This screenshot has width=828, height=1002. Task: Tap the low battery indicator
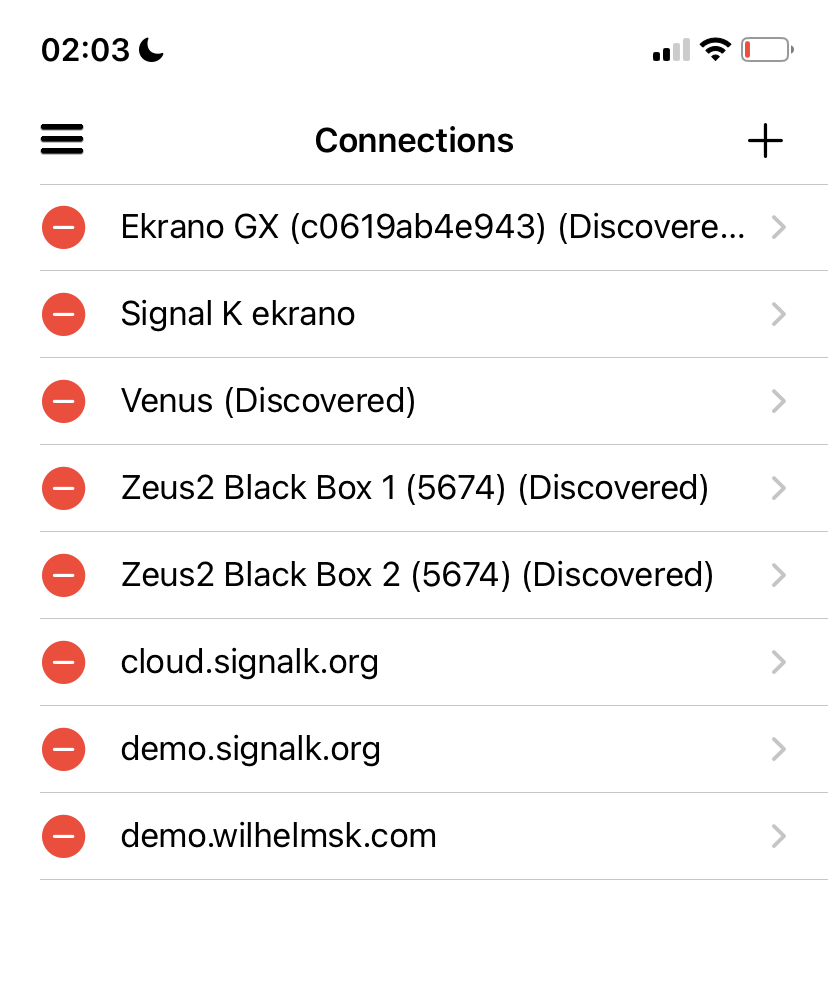point(767,49)
